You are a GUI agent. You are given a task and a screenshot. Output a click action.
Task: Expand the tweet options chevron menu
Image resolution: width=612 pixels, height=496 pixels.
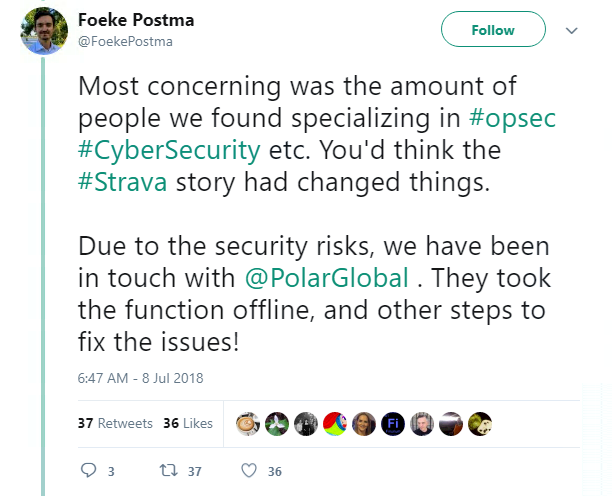(x=571, y=30)
